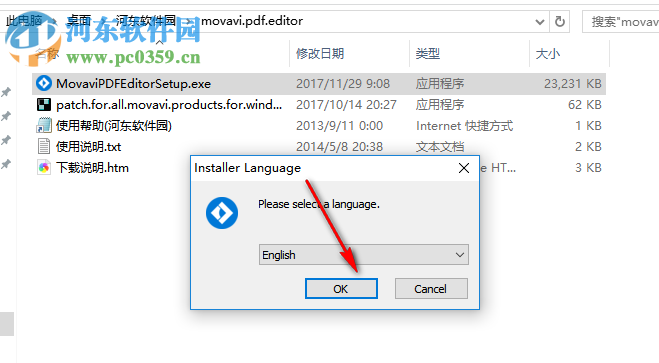Click 应用程序 type in the MovaviPDFEditorSetup row
The height and width of the screenshot is (363, 659).
(440, 84)
